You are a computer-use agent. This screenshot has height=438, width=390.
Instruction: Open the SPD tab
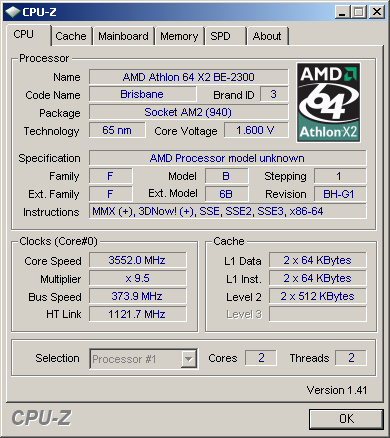[225, 36]
